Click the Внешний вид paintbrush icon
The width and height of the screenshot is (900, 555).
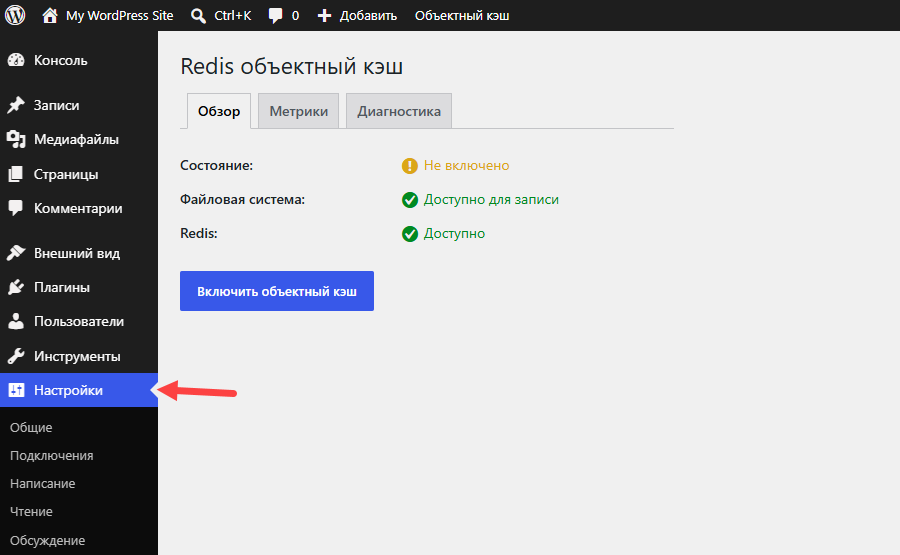coord(16,253)
